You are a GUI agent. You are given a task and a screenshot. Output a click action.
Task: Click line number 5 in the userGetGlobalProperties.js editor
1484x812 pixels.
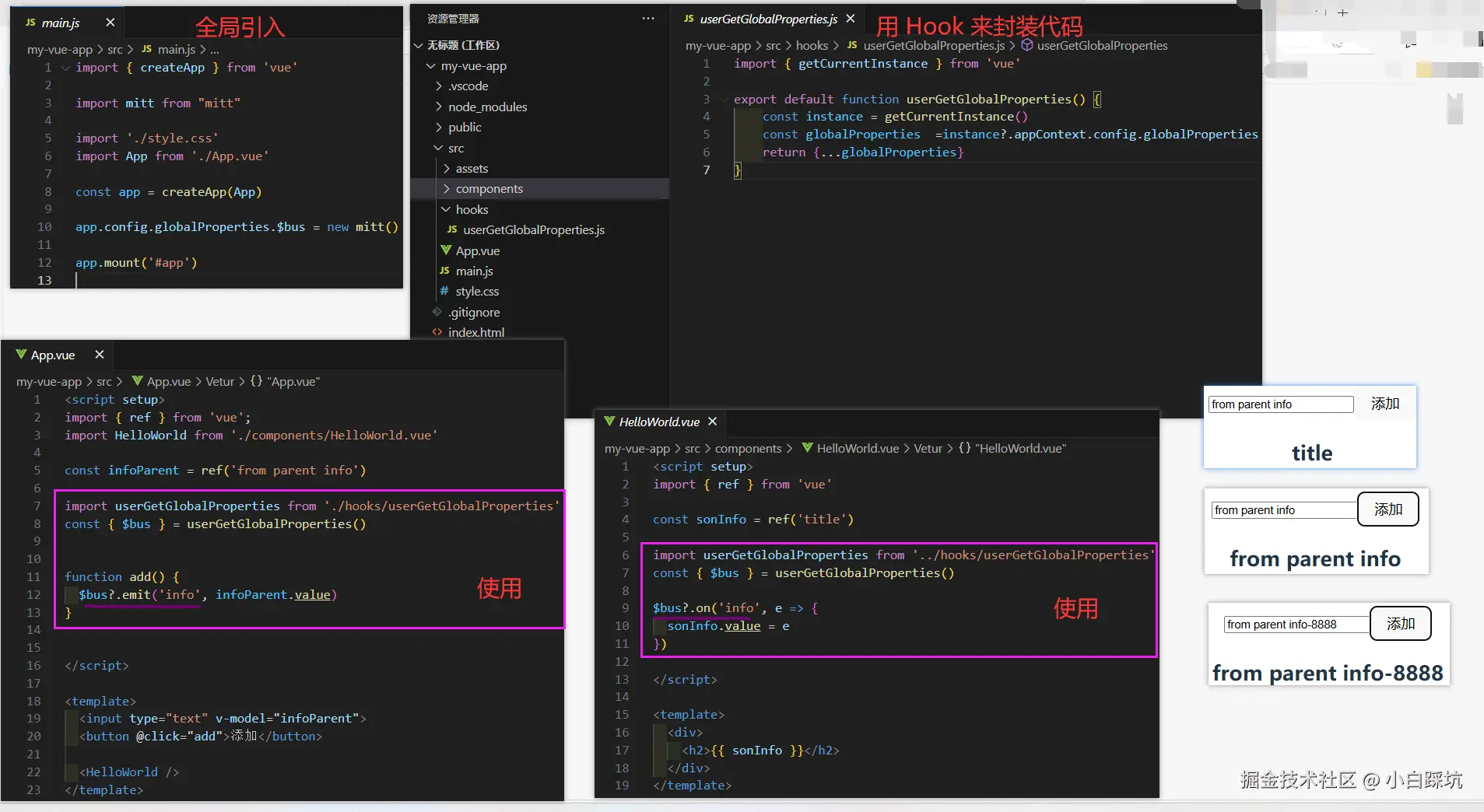click(x=707, y=134)
